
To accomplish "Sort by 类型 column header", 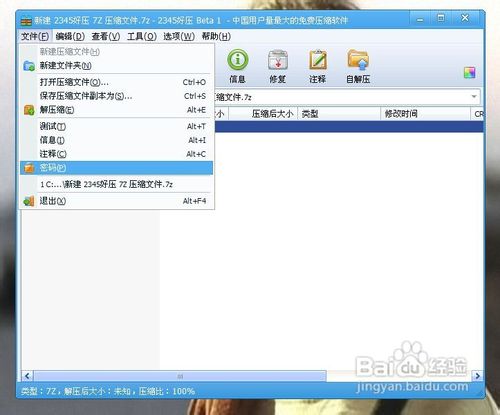I will point(339,114).
